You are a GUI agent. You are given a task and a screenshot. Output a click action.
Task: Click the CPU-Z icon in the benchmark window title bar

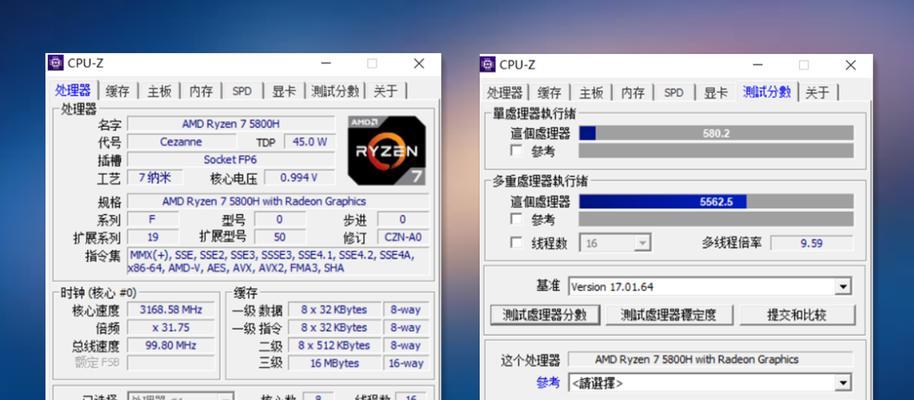(x=488, y=65)
